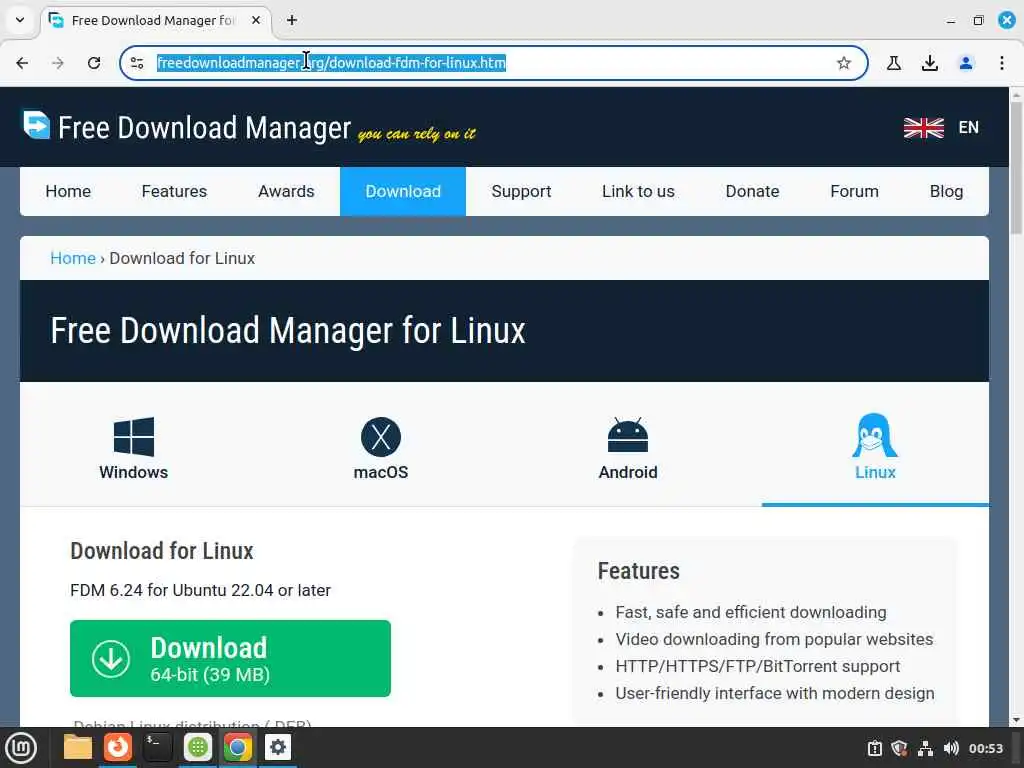Click the Windows platform label
Viewport: 1024px width, 768px height.
click(x=133, y=472)
